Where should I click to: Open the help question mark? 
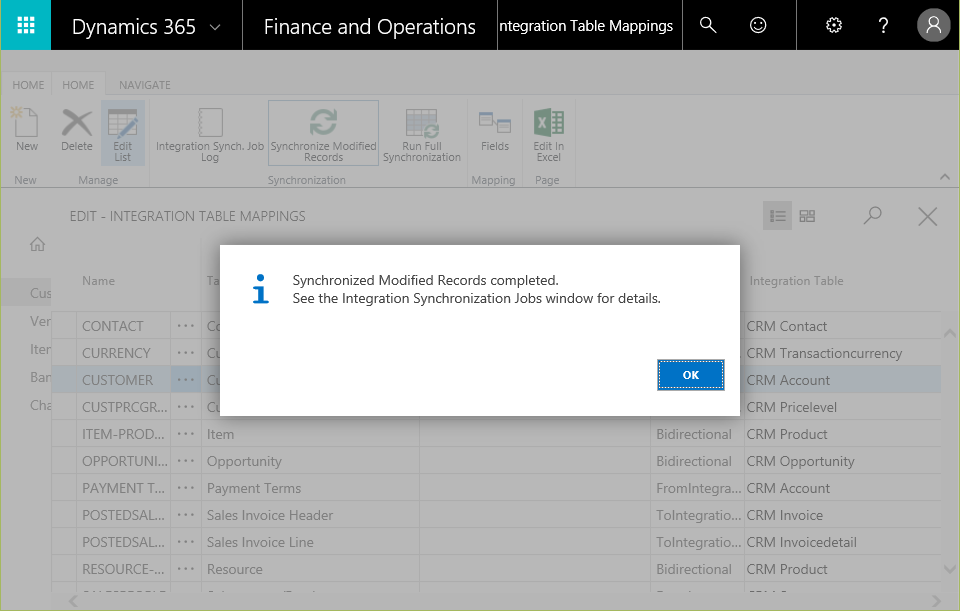tap(883, 25)
